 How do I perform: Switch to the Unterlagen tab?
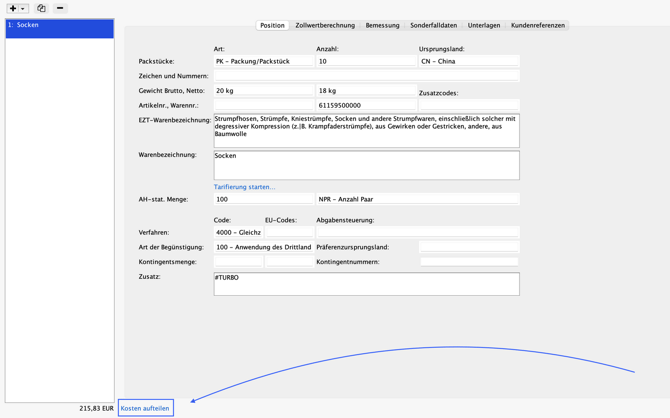click(x=484, y=25)
